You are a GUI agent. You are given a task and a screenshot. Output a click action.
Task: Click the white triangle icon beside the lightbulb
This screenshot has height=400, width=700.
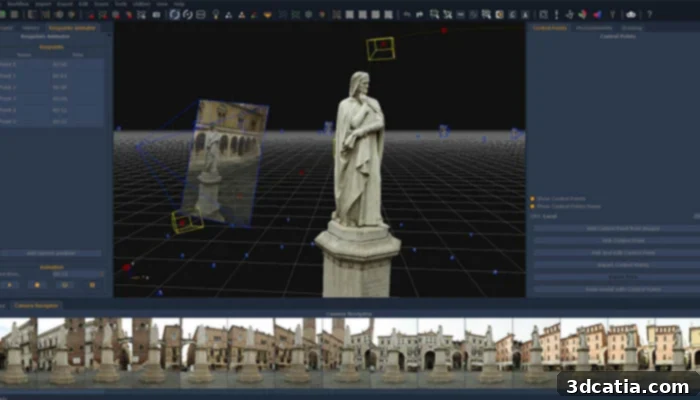[x=229, y=15]
